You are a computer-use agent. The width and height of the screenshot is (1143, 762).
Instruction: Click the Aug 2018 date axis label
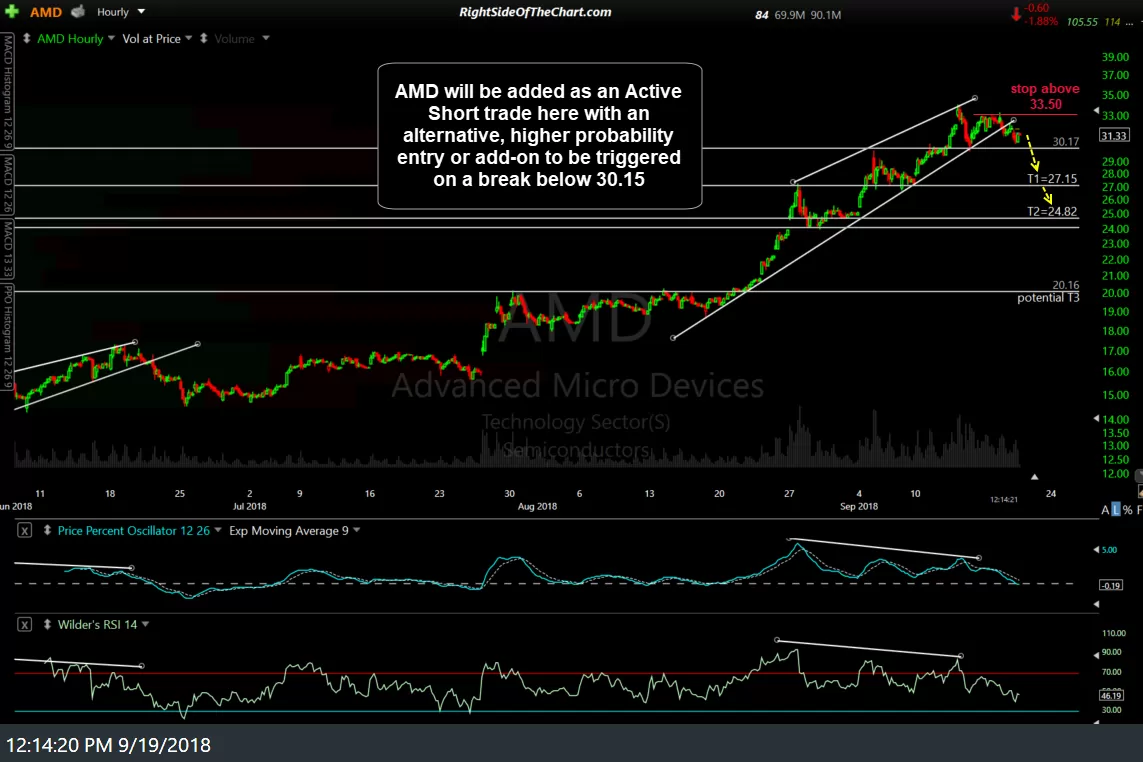pyautogui.click(x=537, y=506)
